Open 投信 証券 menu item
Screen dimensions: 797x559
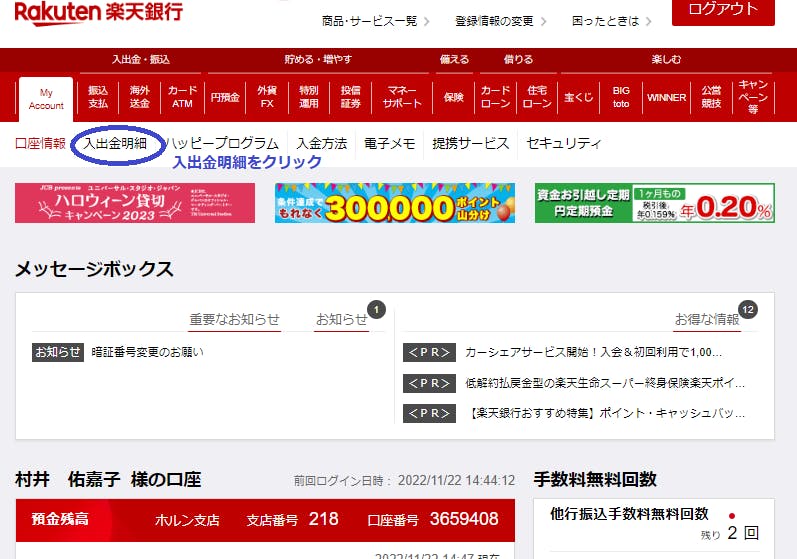pos(350,97)
